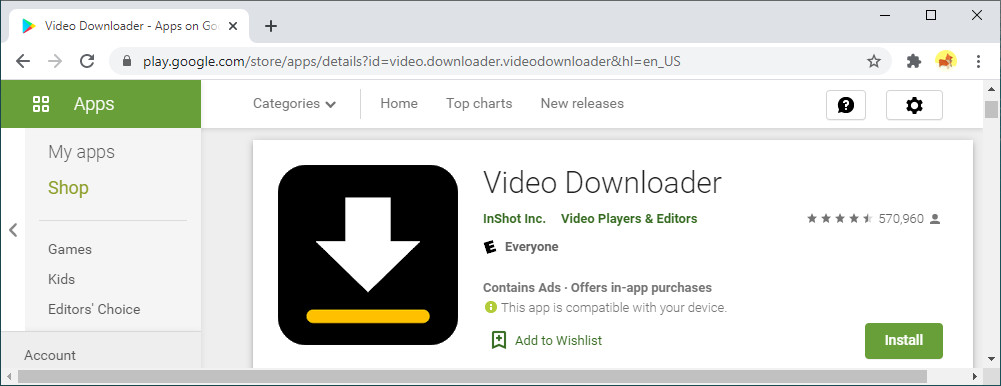The image size is (1001, 386).
Task: Open New releases
Action: (582, 103)
